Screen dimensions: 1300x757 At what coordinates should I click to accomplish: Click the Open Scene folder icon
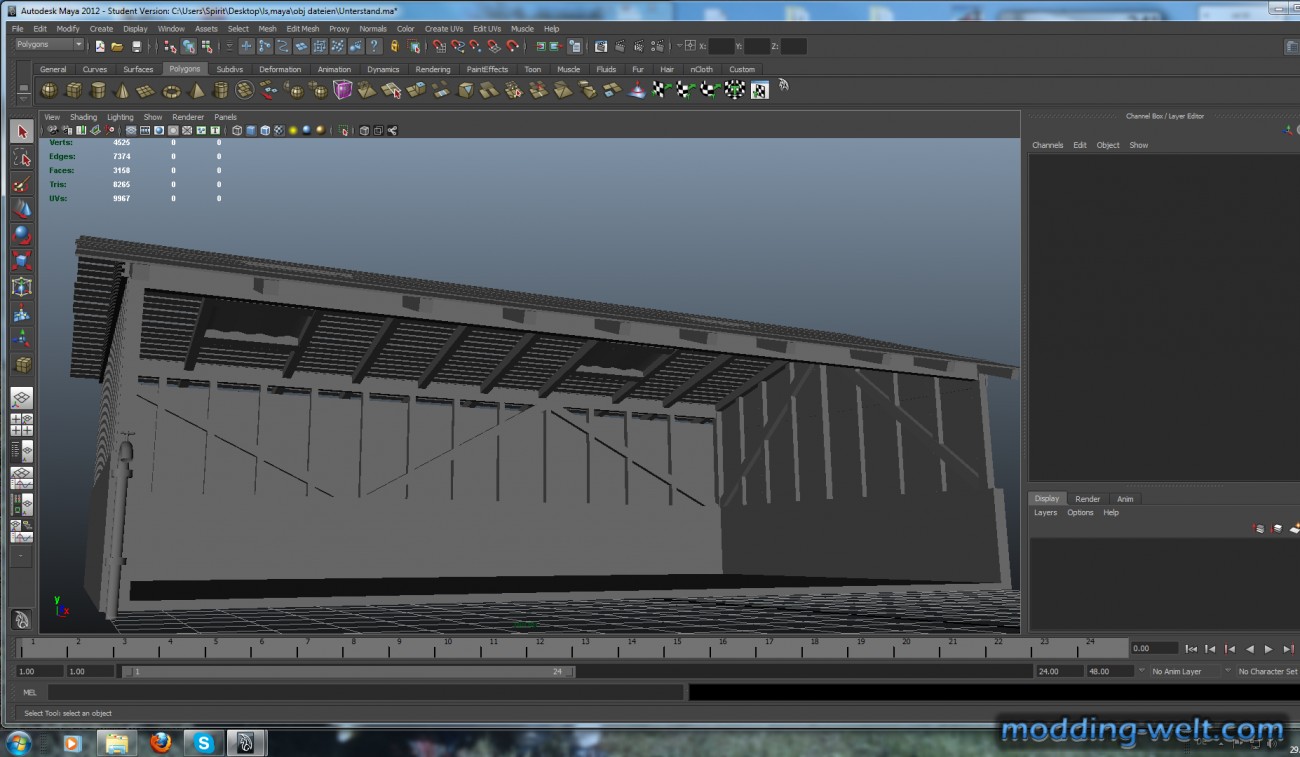click(x=118, y=46)
